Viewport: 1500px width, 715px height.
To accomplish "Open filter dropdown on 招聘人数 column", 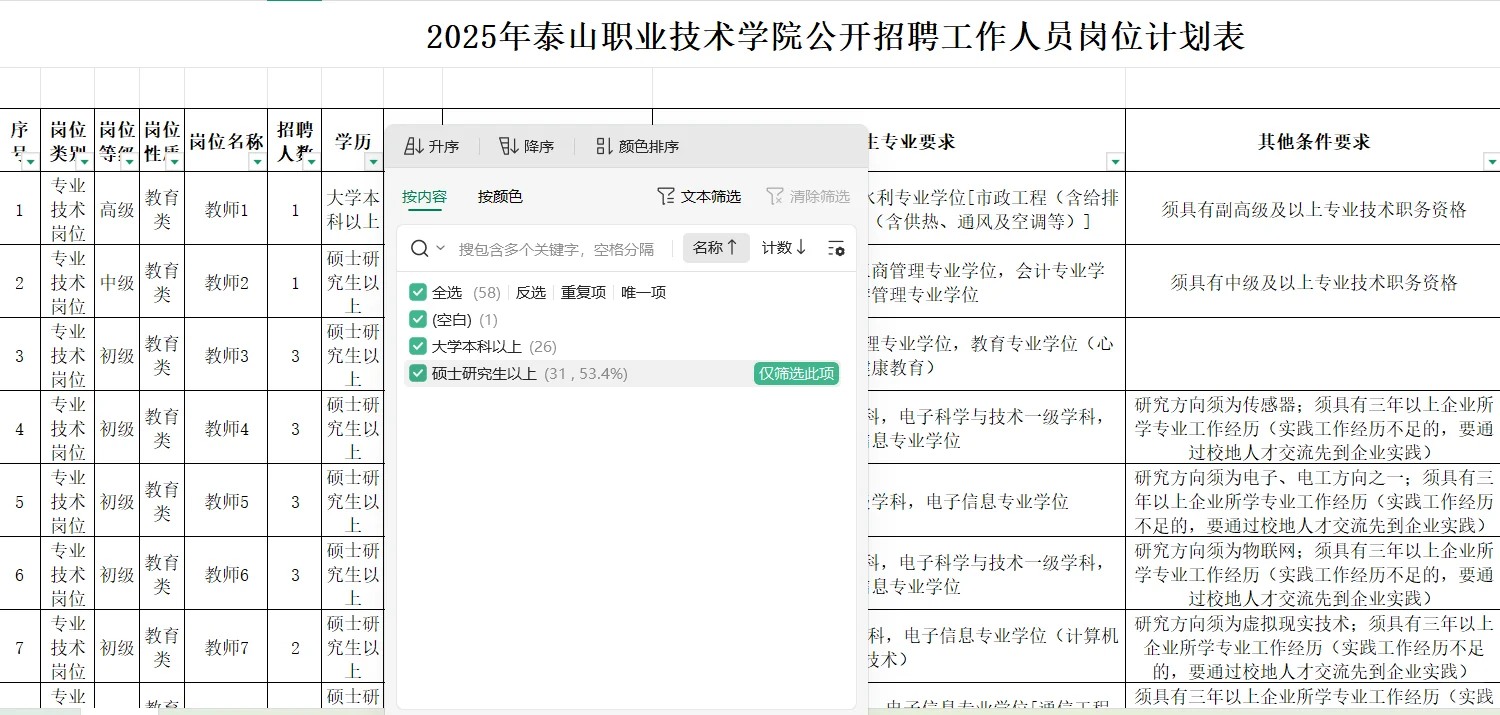I will point(311,162).
